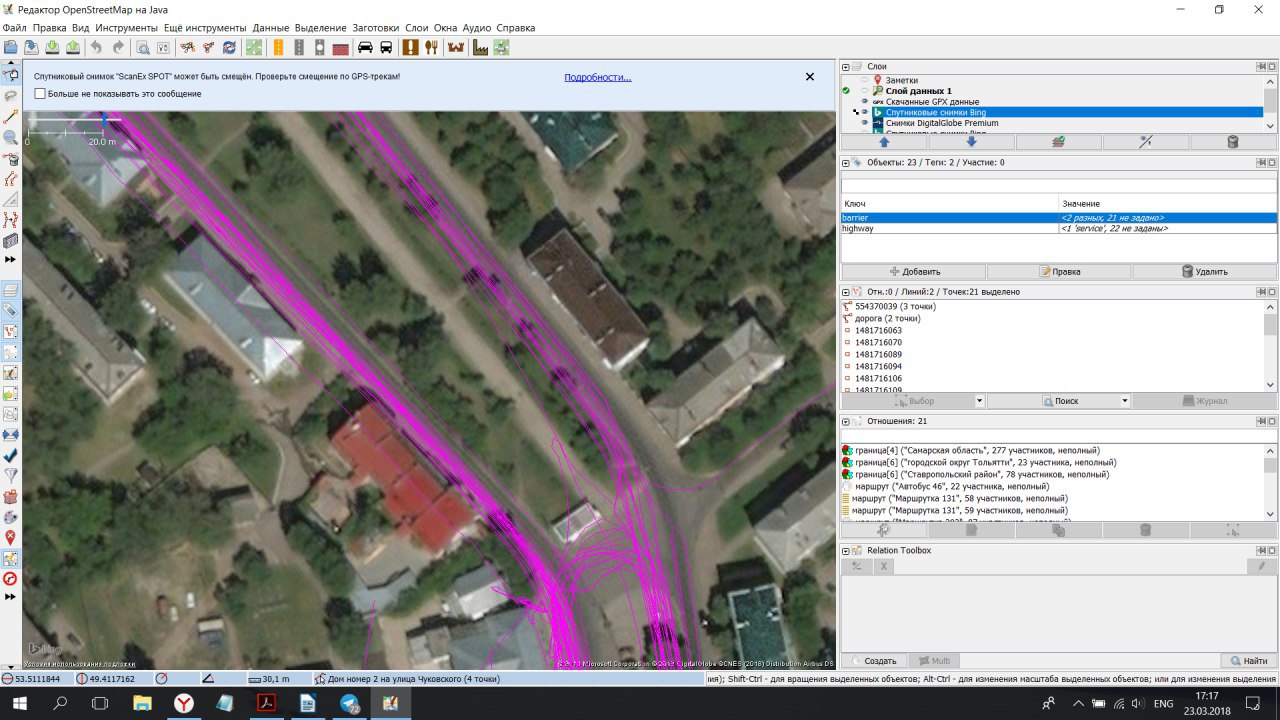The height and width of the screenshot is (720, 1280).
Task: Delete the selected layer with trash icon
Action: pos(1233,142)
